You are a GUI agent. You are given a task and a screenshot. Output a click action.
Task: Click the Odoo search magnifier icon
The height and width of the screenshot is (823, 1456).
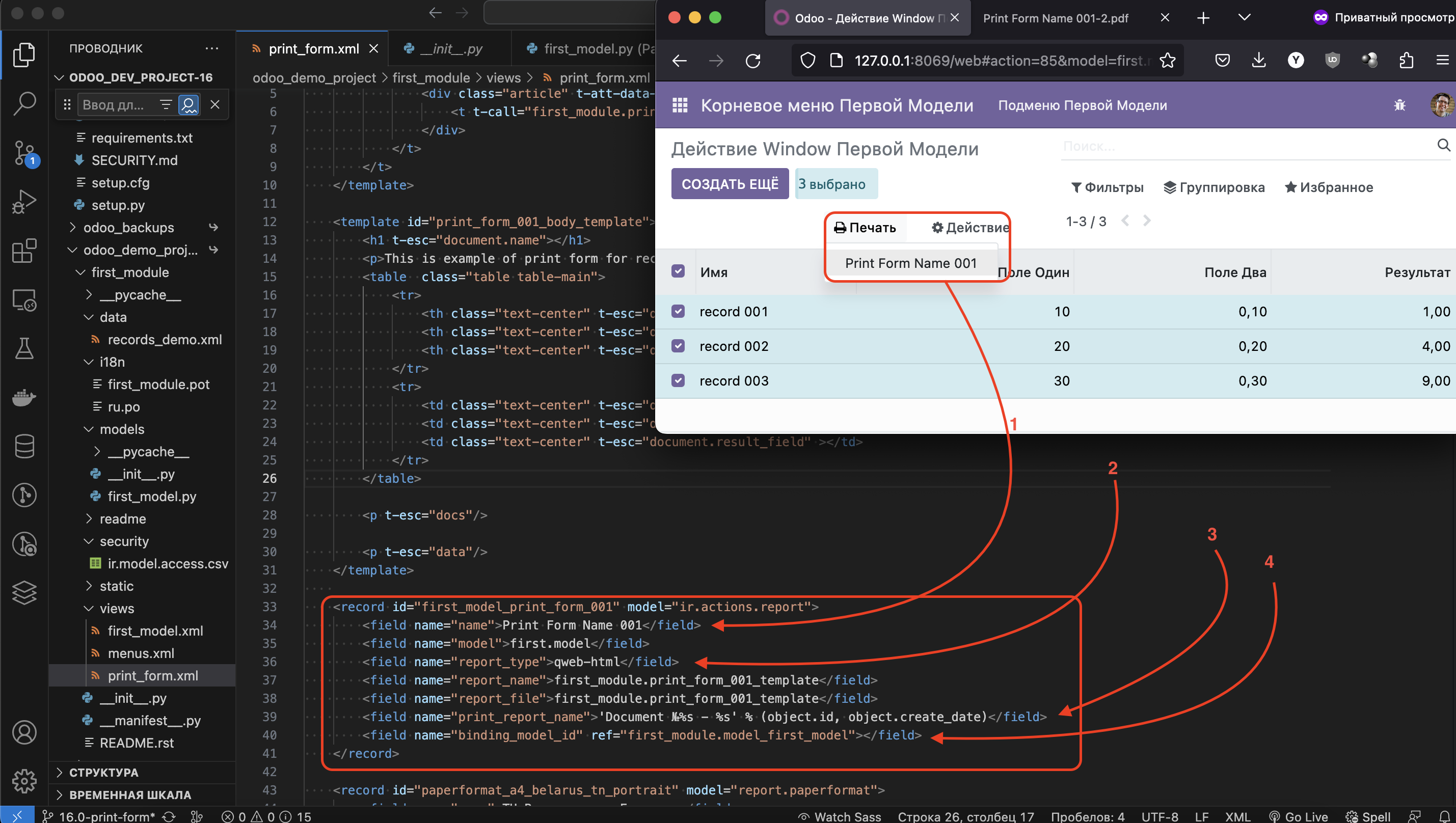(1443, 146)
